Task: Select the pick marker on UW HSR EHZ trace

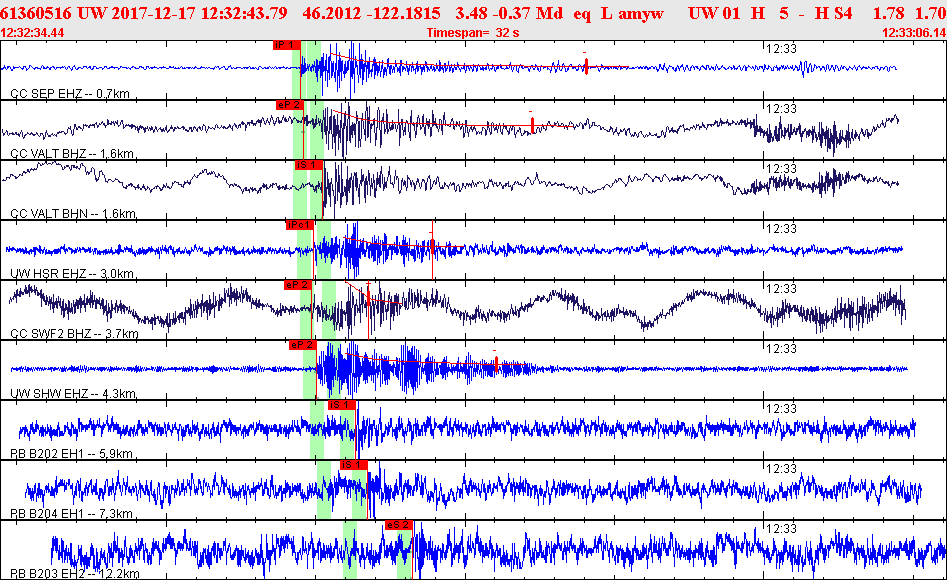Action: coord(300,225)
